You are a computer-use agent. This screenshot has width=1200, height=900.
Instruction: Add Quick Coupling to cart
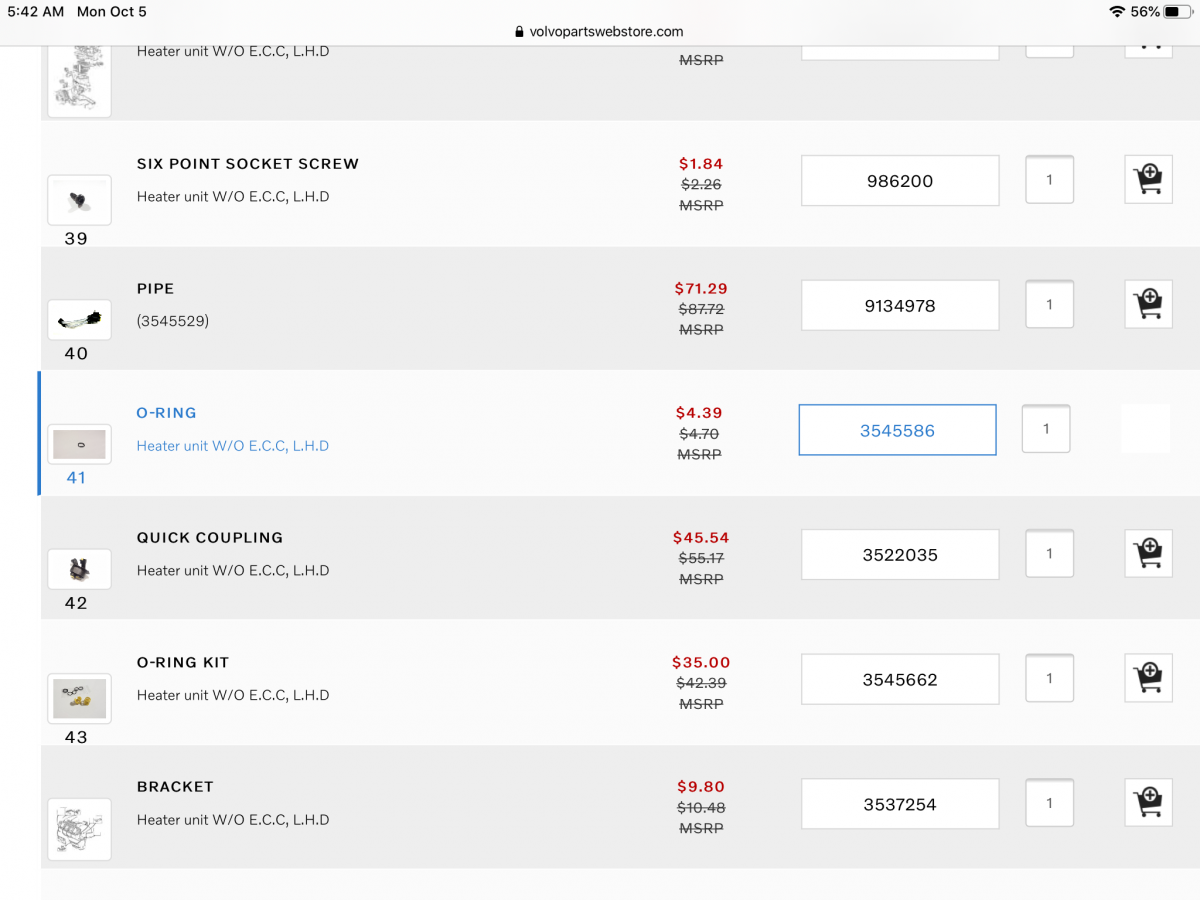(x=1148, y=554)
